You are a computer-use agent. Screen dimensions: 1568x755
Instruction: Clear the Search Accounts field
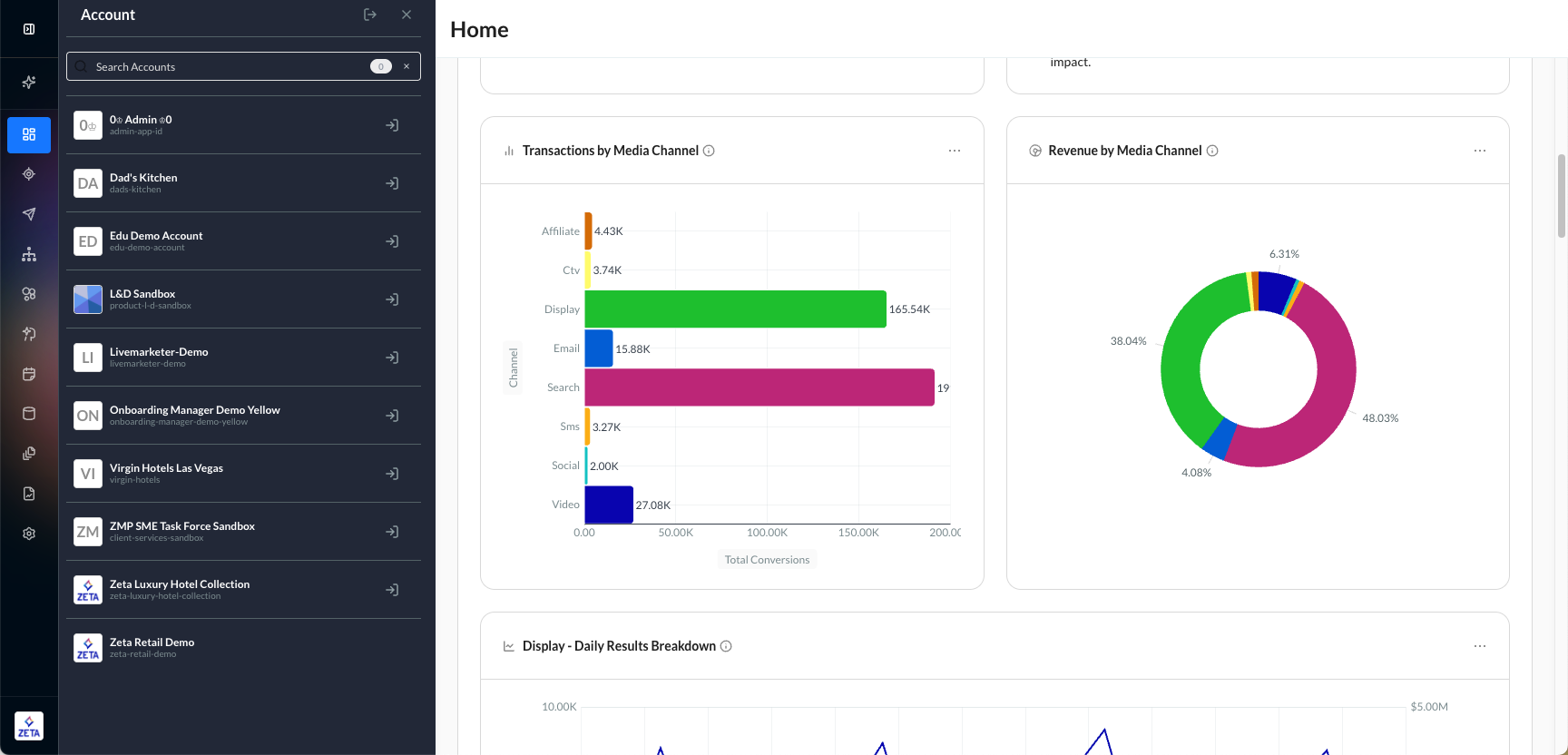(x=407, y=66)
